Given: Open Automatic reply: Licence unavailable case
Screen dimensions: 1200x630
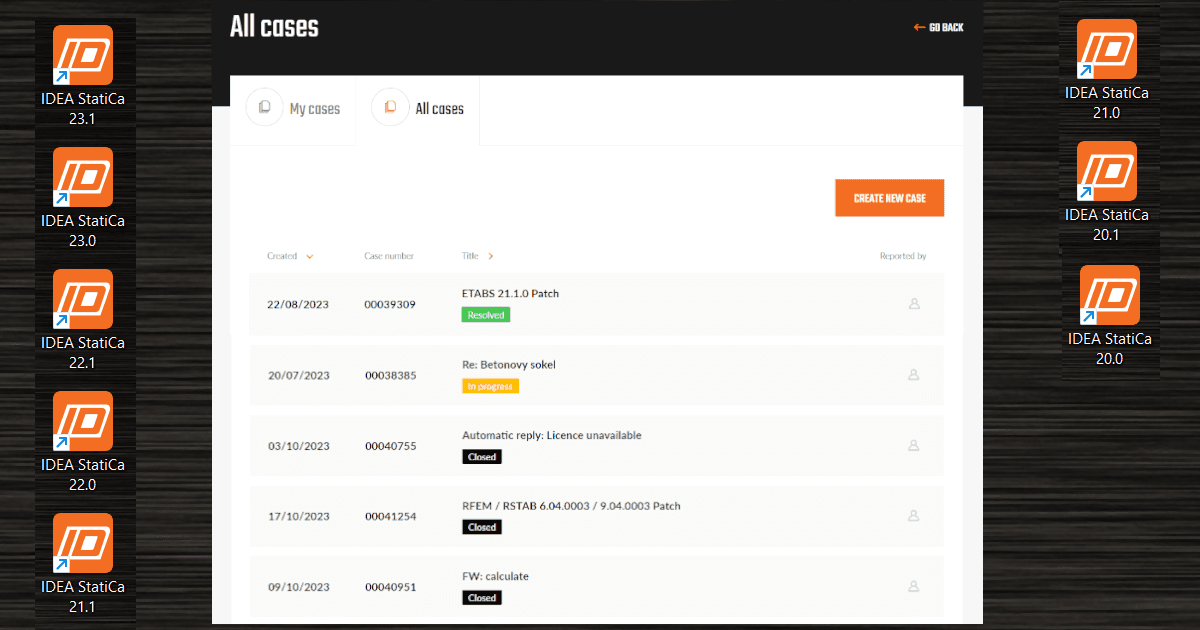Looking at the screenshot, I should click(552, 436).
